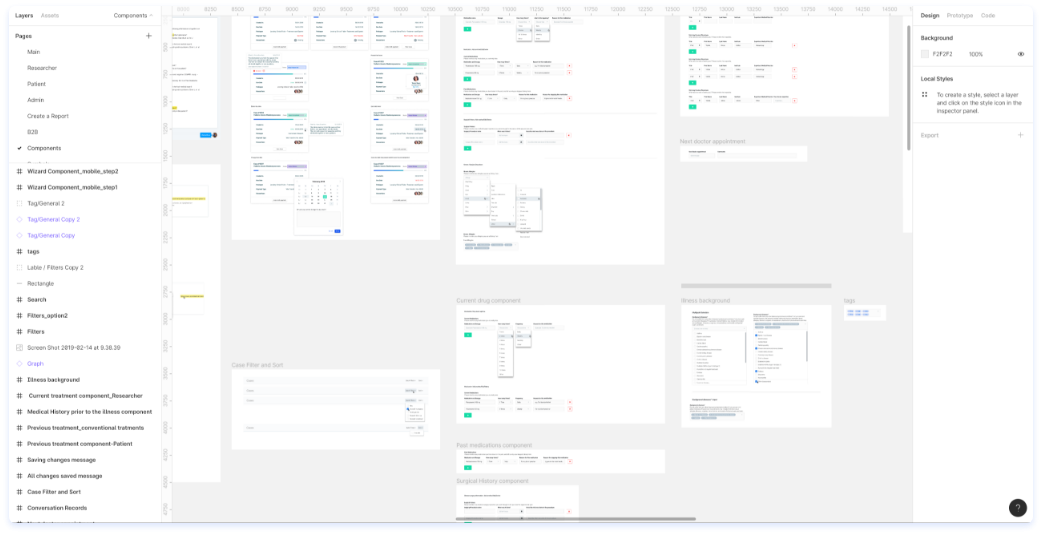Click the F2F2F2 background color swatch
This screenshot has height=535, width=1042.
pyautogui.click(x=924, y=54)
